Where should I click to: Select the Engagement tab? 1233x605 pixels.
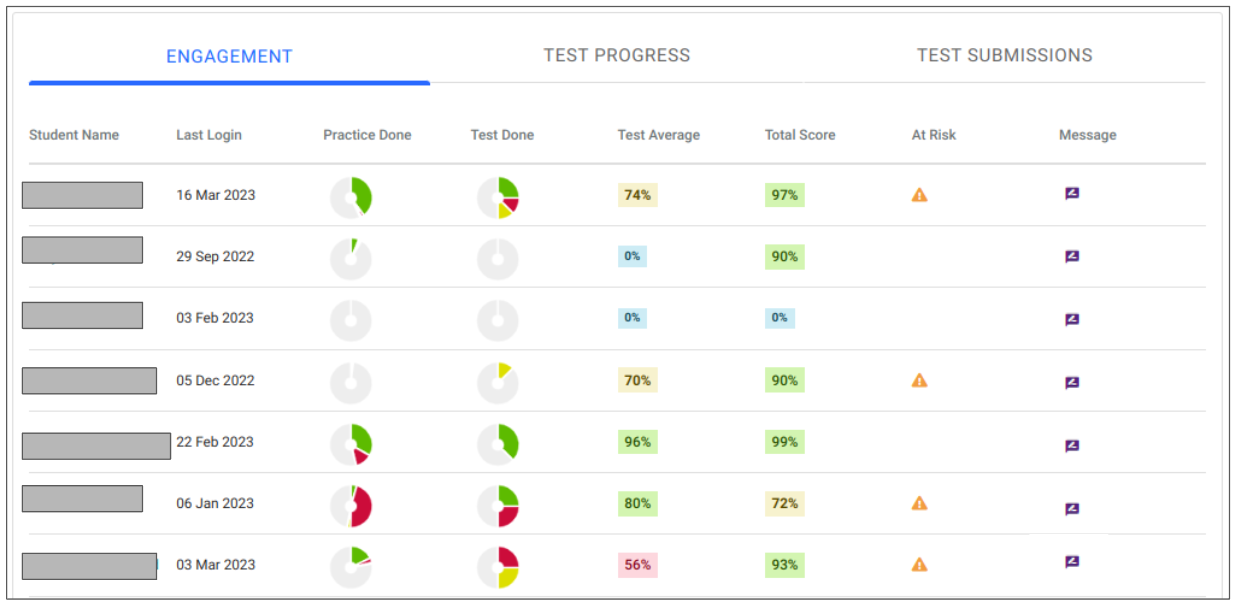pyautogui.click(x=229, y=57)
